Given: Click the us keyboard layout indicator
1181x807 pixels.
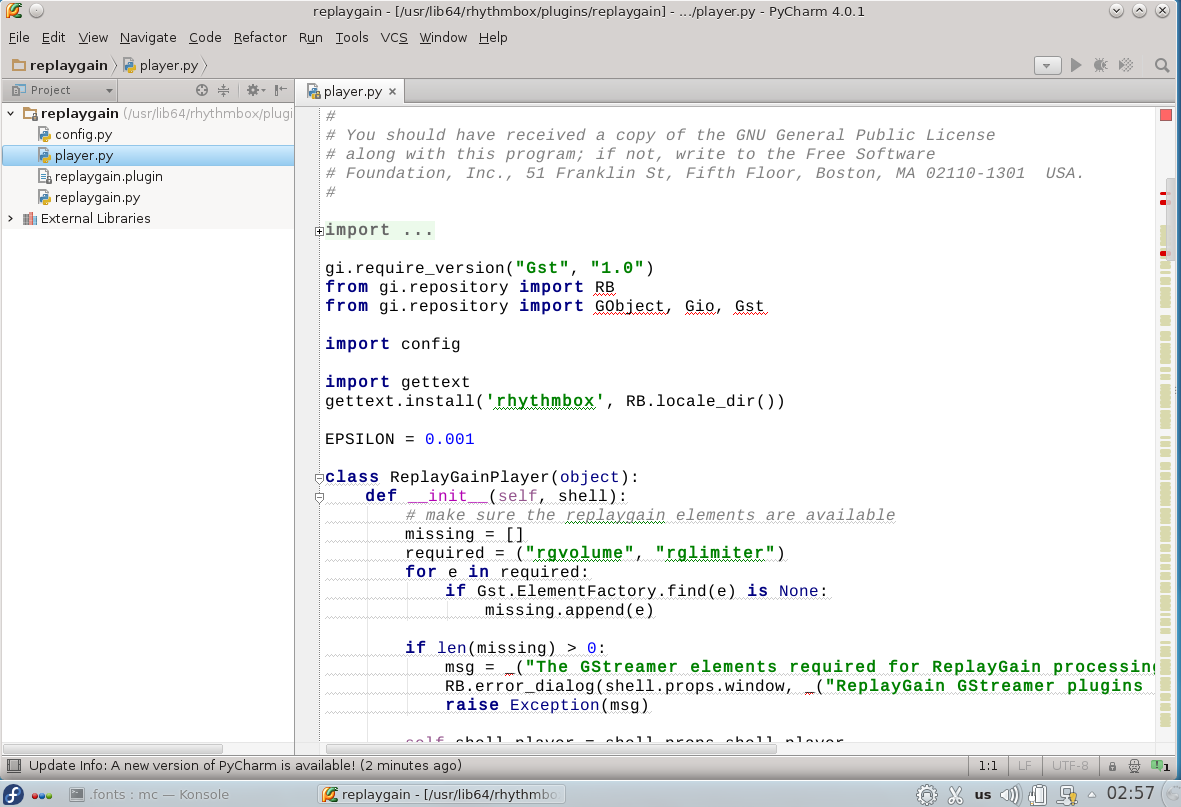Looking at the screenshot, I should (x=983, y=794).
